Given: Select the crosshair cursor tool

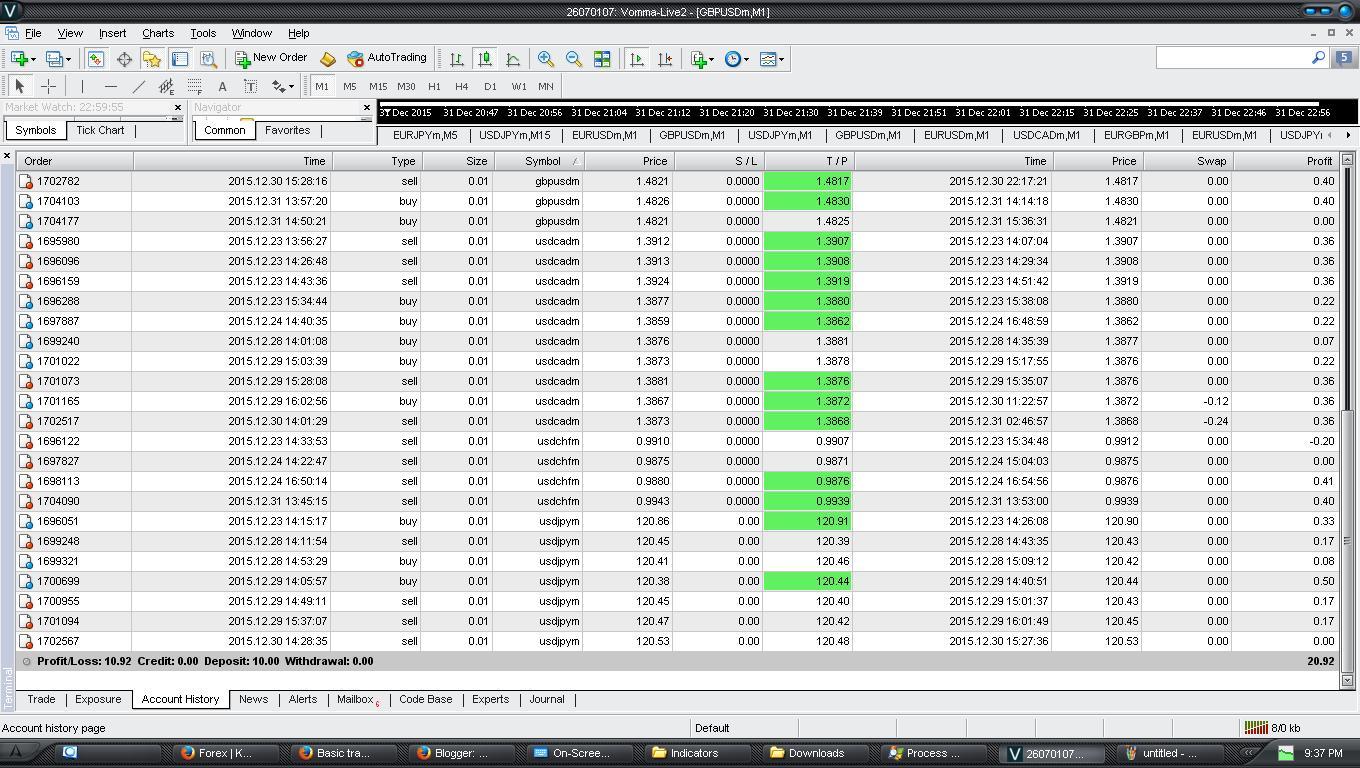Looking at the screenshot, I should pos(48,86).
